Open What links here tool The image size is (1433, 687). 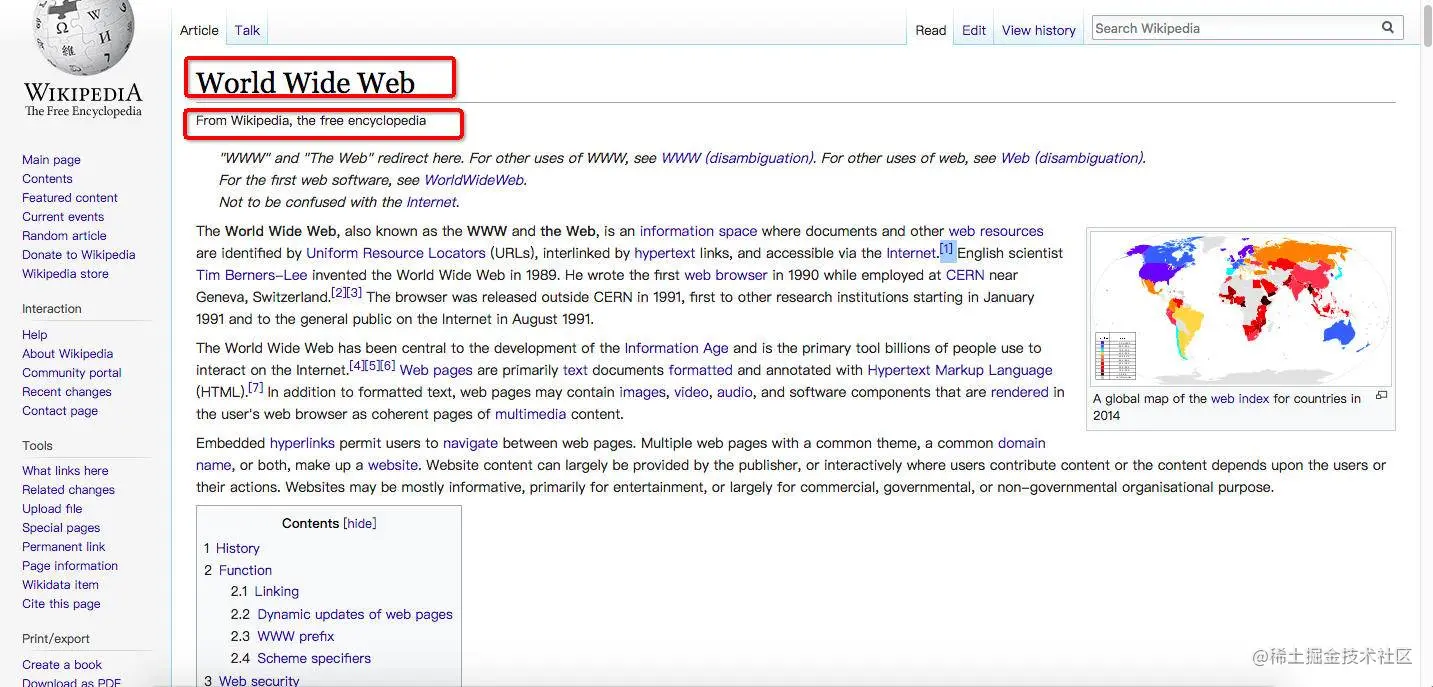click(65, 471)
